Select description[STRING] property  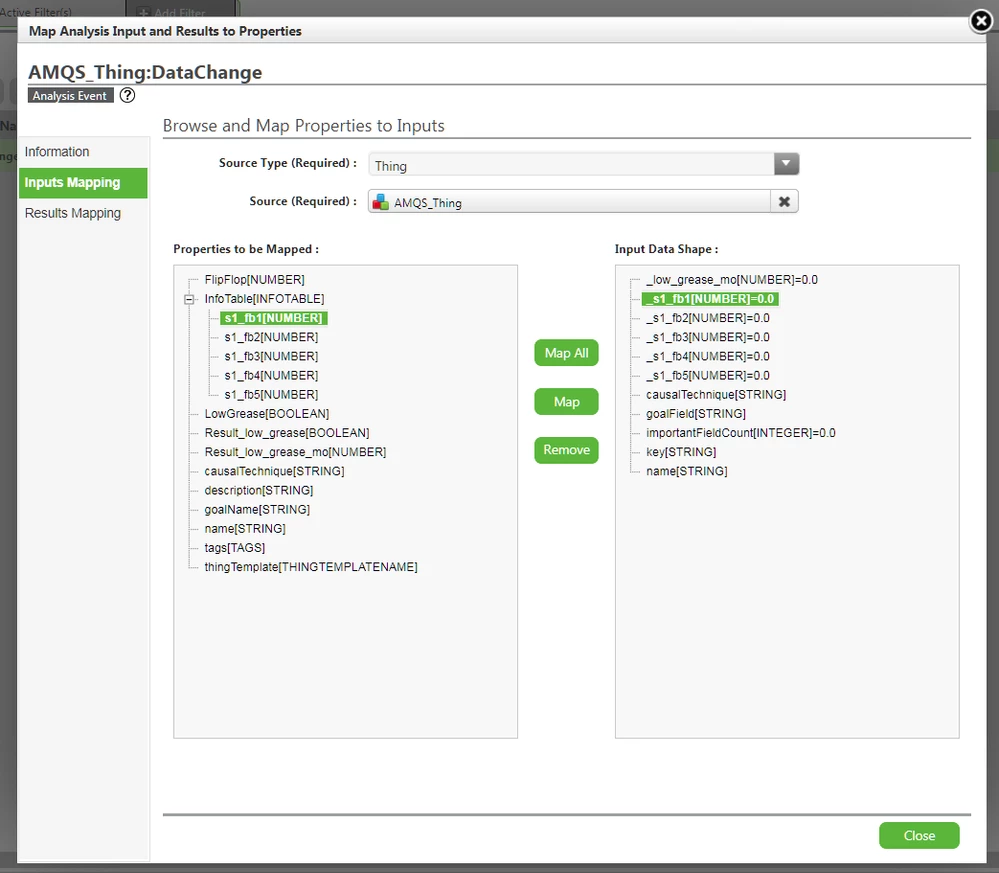[x=259, y=490]
